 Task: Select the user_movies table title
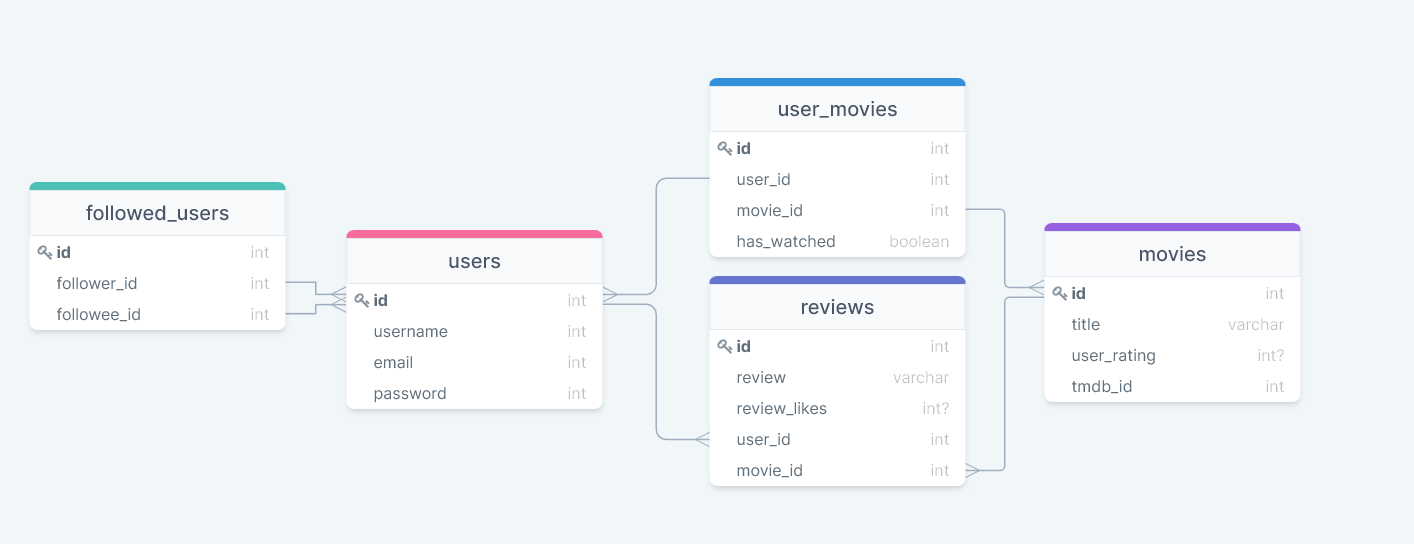click(x=838, y=109)
